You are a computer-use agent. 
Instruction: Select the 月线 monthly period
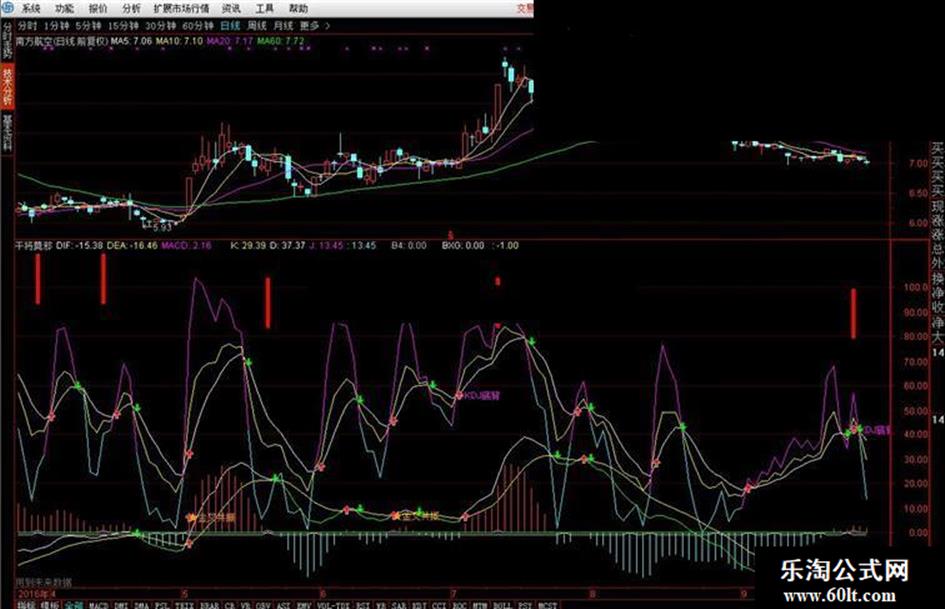[283, 26]
